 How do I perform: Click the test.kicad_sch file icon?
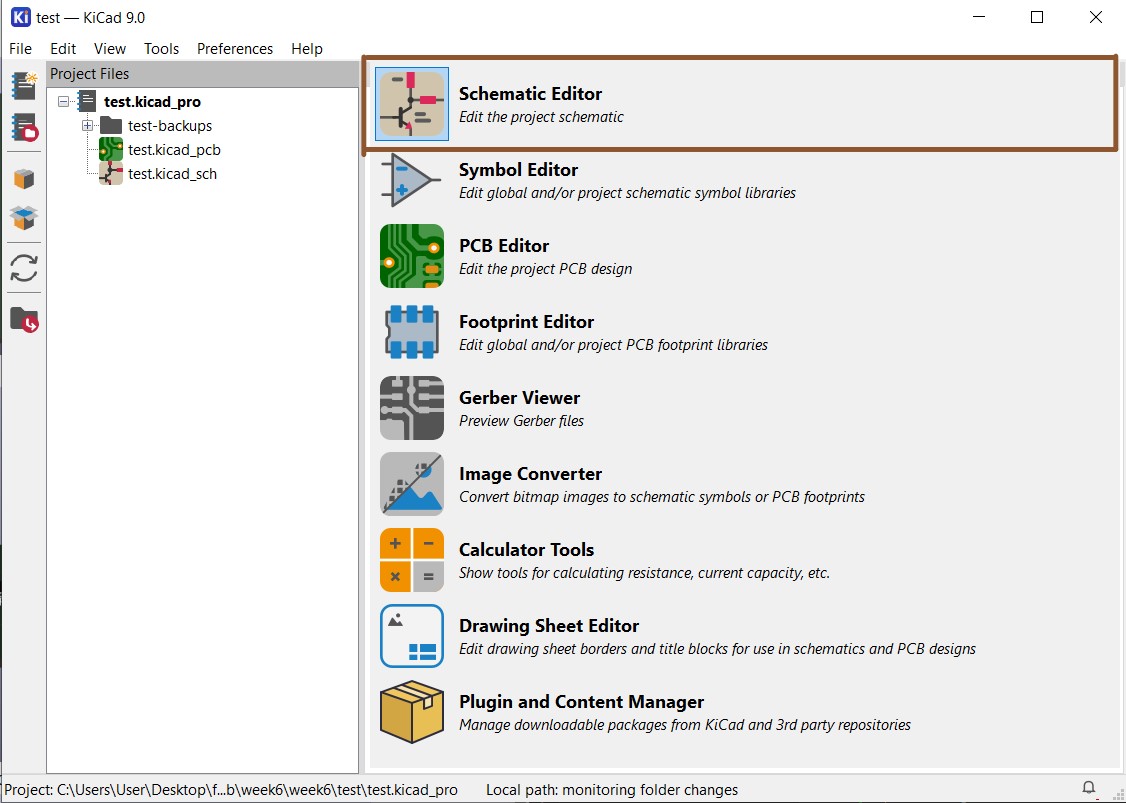pos(111,174)
